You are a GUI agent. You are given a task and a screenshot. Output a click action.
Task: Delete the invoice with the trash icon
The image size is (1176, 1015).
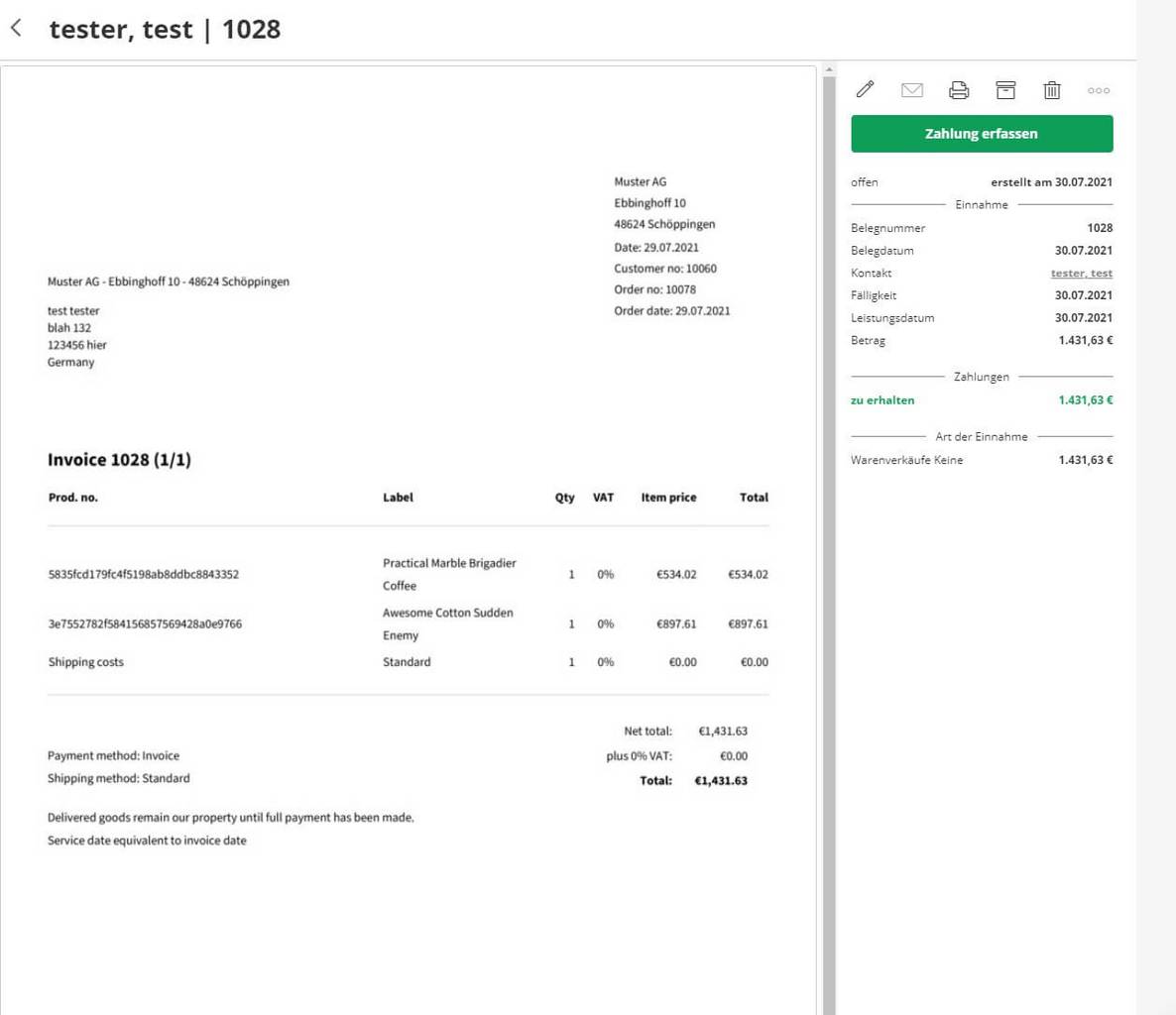(x=1052, y=90)
